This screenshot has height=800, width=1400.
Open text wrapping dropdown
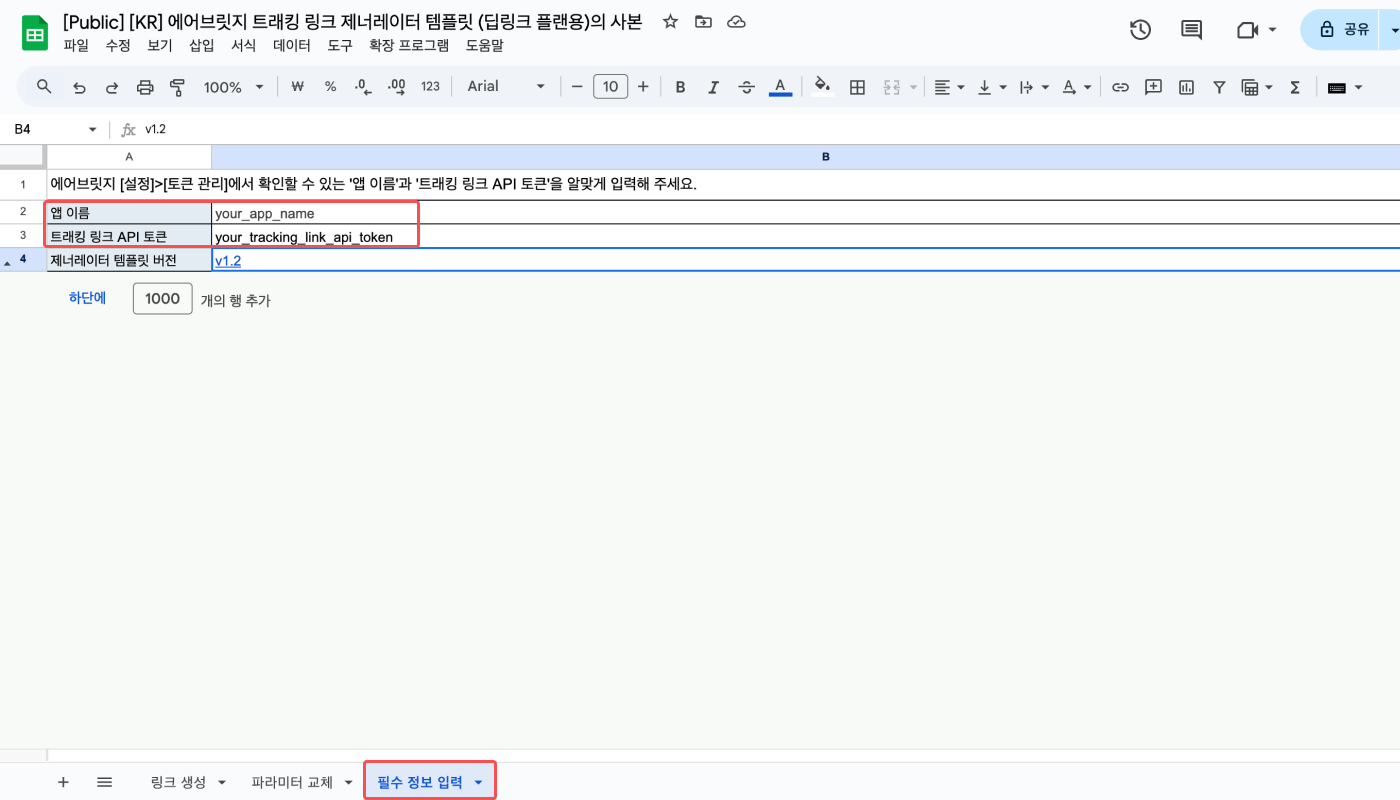pos(1033,87)
